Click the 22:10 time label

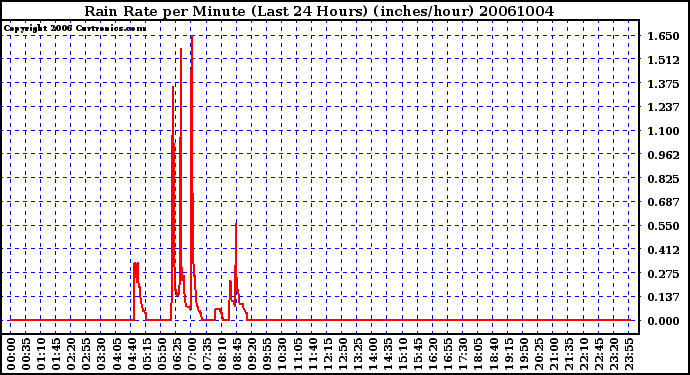(x=583, y=354)
